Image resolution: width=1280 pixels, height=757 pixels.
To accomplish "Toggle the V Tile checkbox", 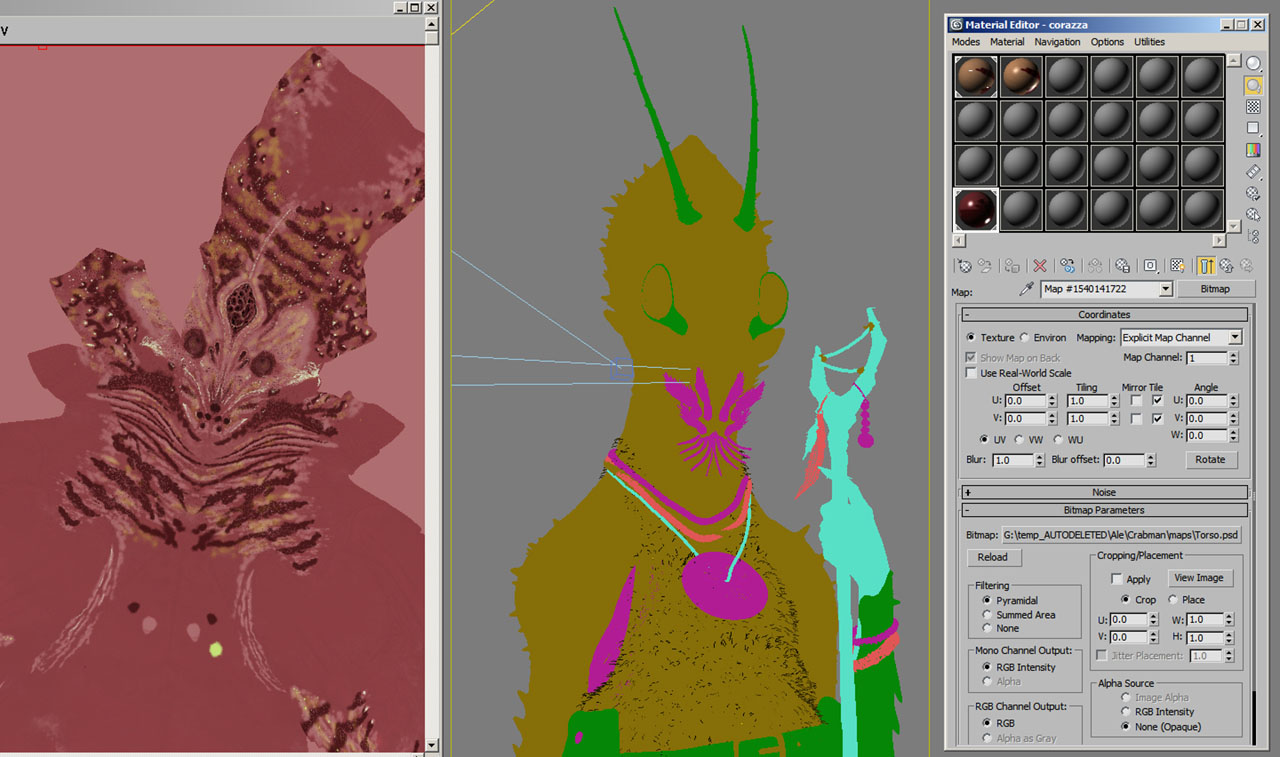I will point(1157,419).
